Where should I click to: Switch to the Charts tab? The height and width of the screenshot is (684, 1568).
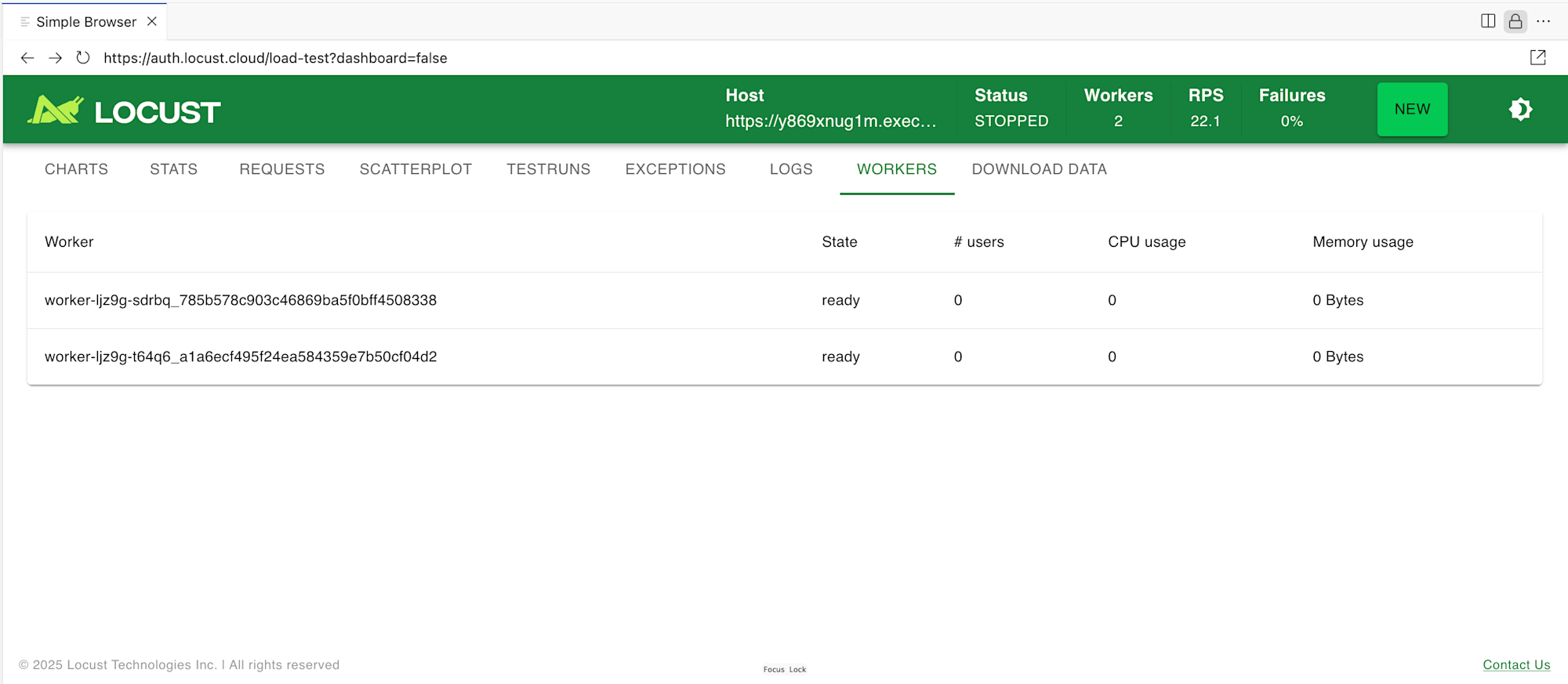click(76, 169)
